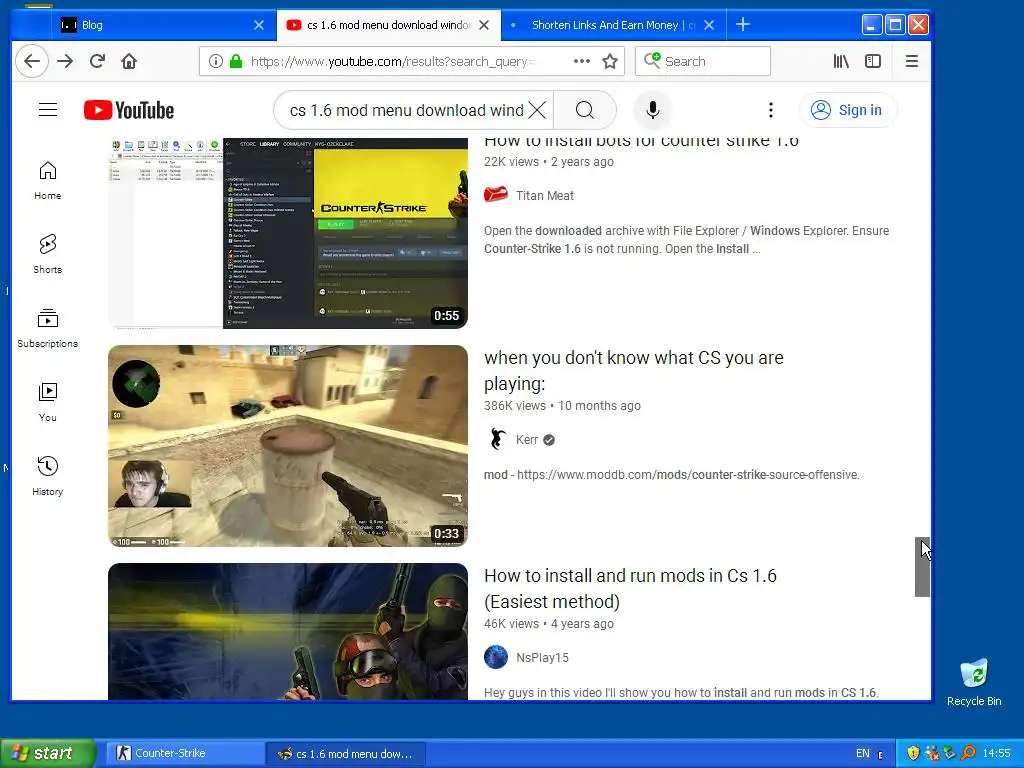
Task: Click the EN language indicator in taskbar
Action: [x=863, y=753]
